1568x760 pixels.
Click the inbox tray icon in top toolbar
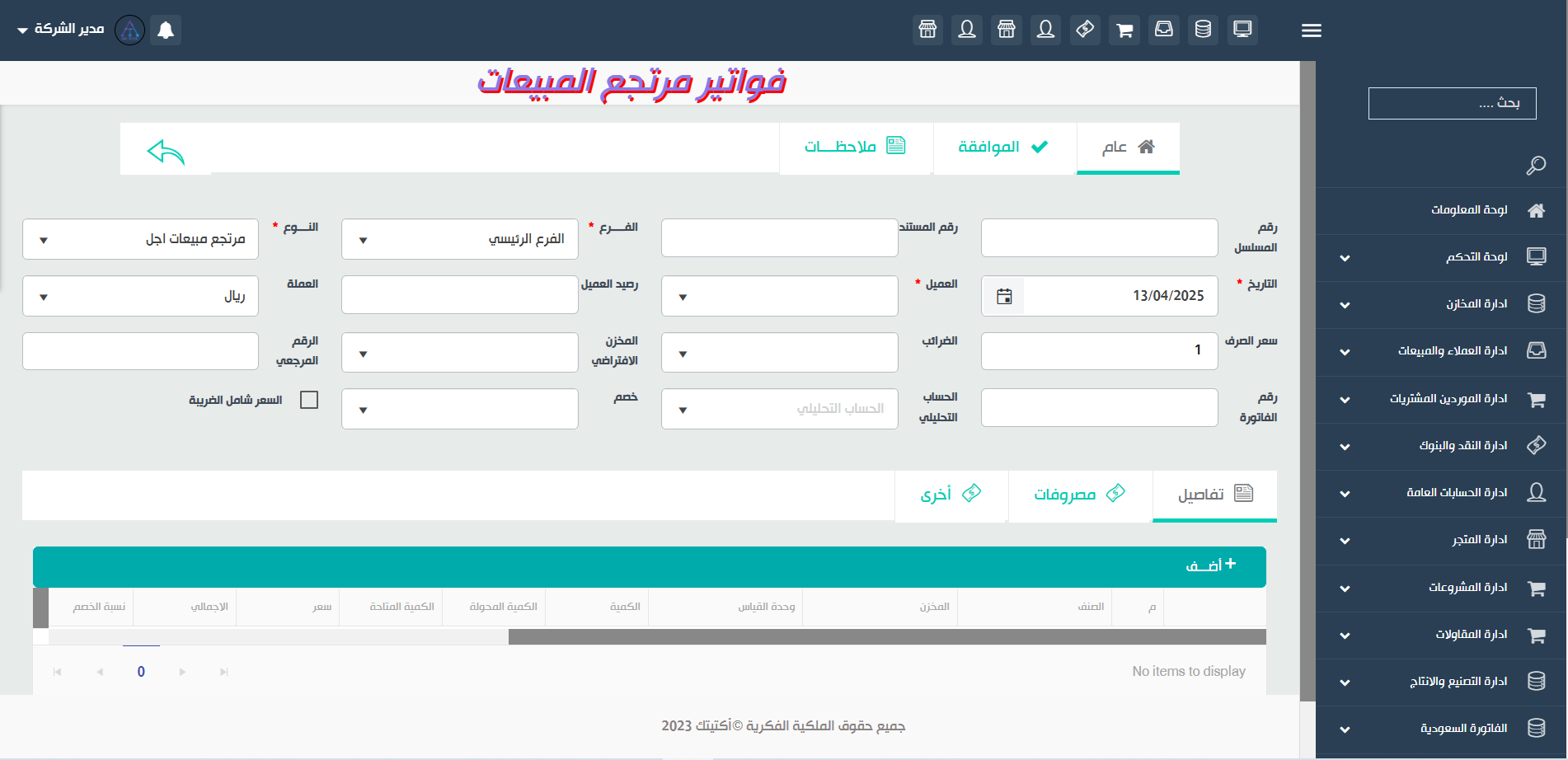point(1164,30)
